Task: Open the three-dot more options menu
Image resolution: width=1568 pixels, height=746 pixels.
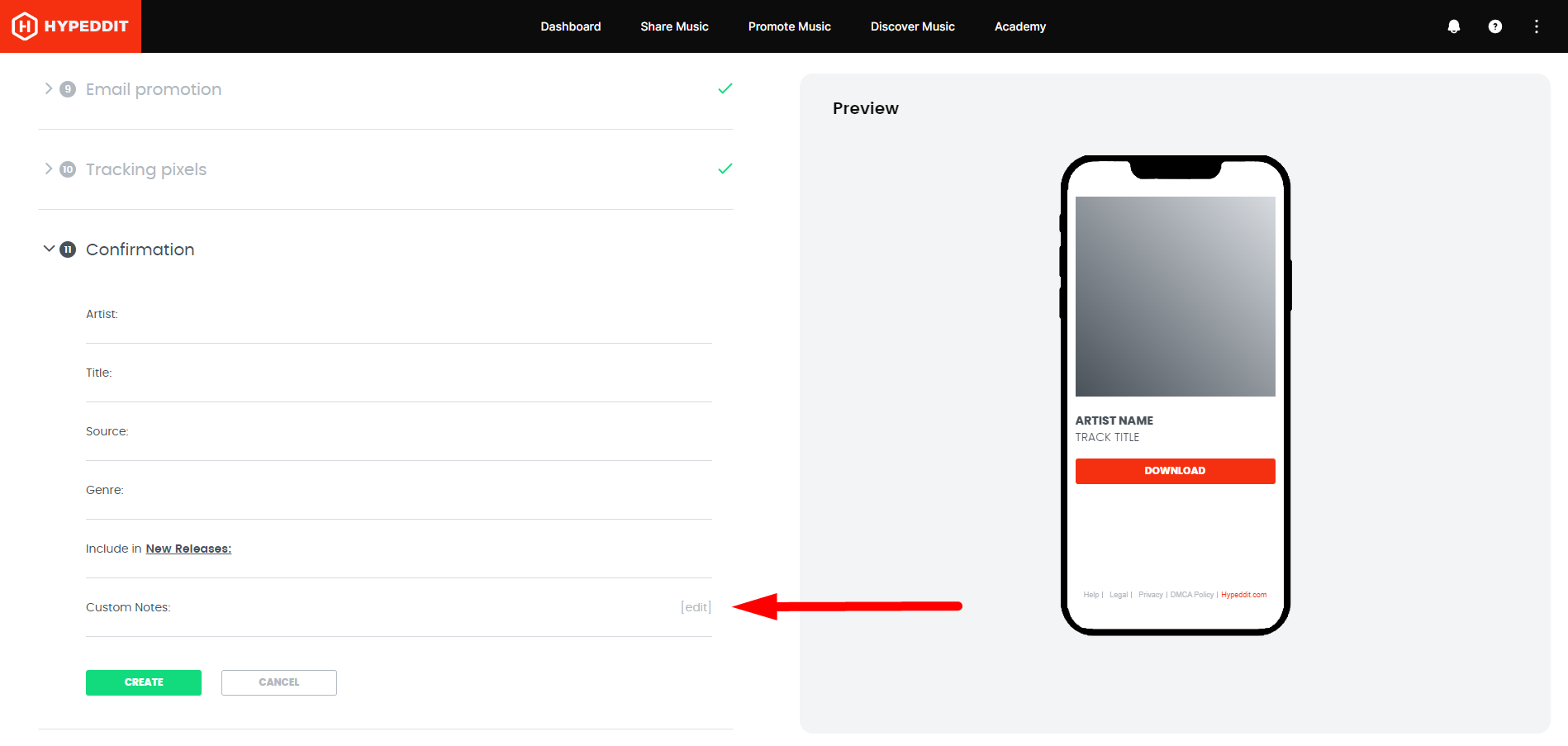Action: click(x=1536, y=26)
